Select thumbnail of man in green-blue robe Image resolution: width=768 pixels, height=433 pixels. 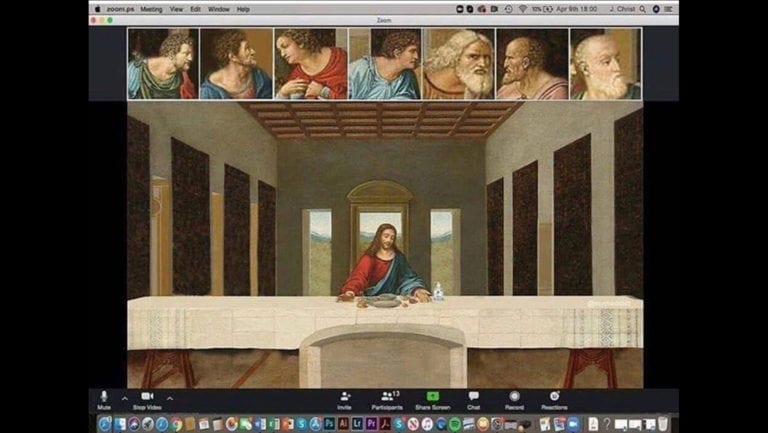click(163, 64)
